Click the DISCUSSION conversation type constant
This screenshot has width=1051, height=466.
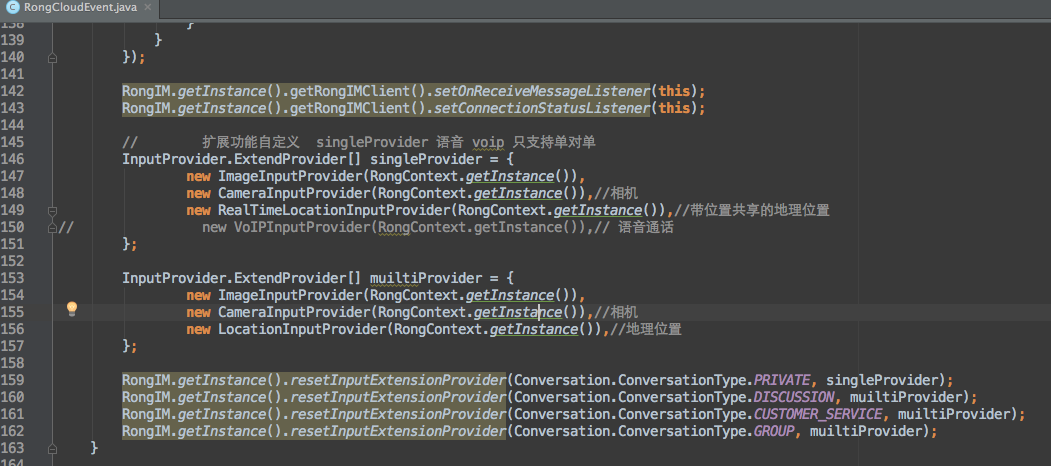pos(794,397)
